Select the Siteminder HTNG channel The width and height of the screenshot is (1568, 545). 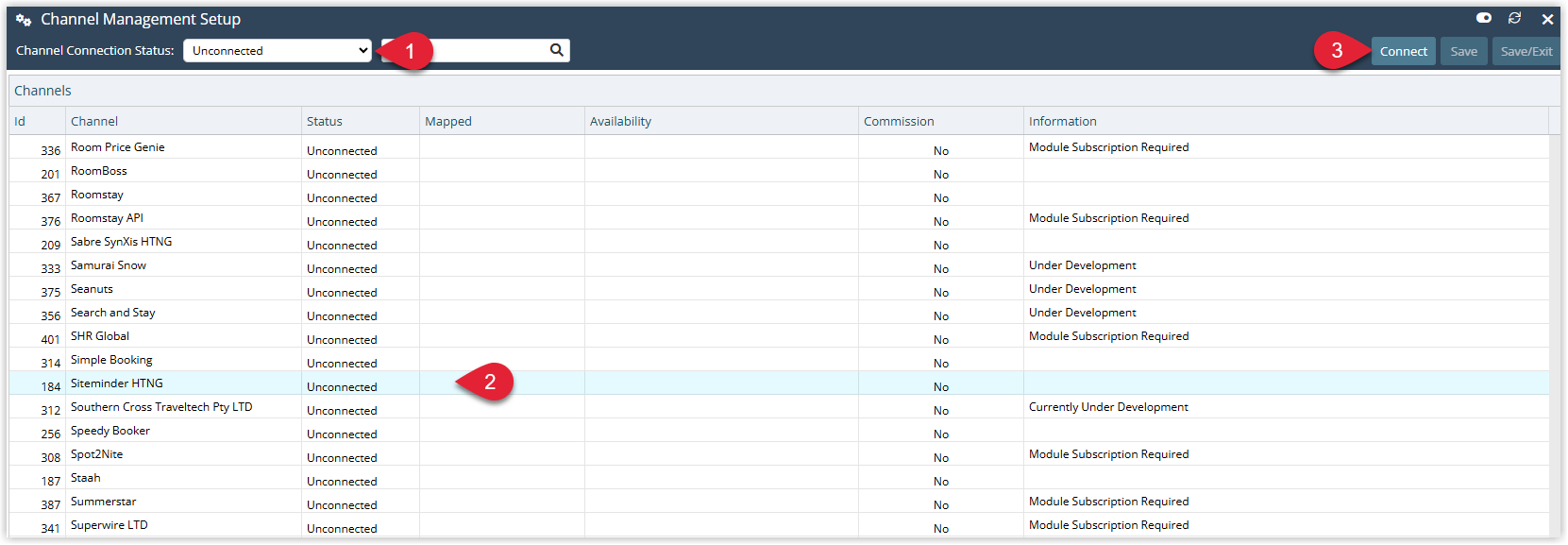point(779,383)
